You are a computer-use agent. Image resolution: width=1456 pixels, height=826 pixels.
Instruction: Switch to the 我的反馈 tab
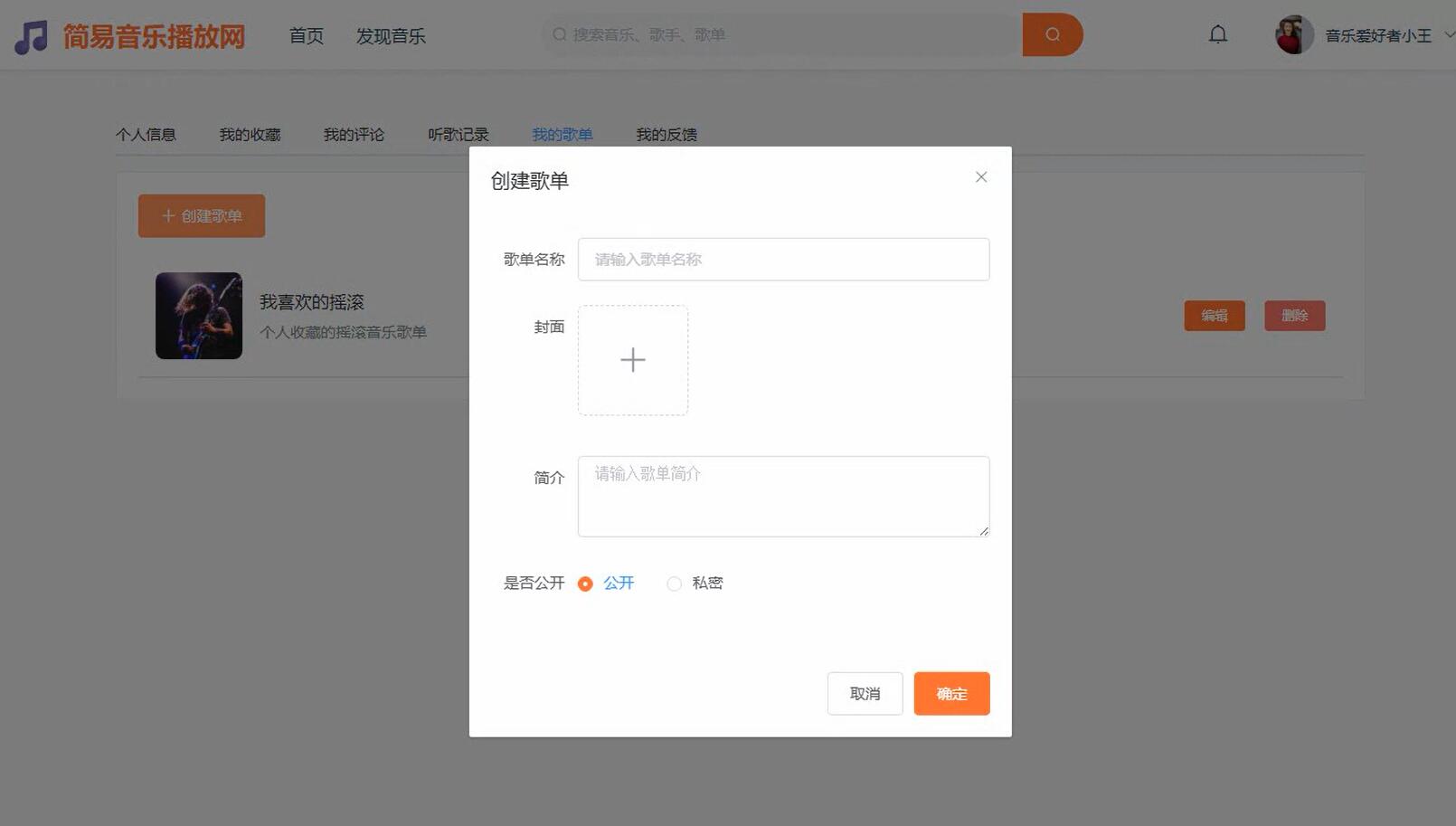[x=667, y=135]
